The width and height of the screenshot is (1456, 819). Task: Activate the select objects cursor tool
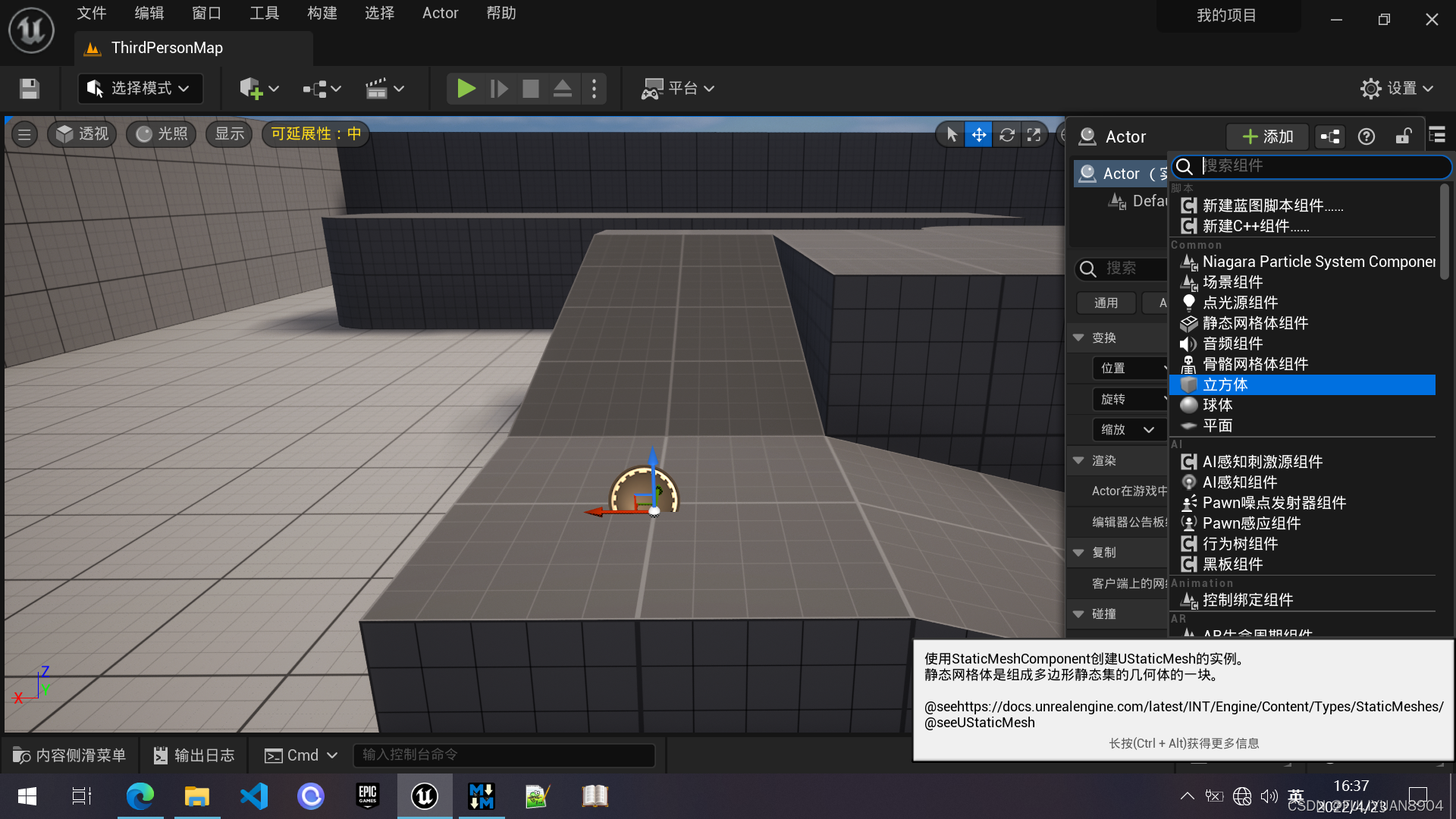coord(951,135)
